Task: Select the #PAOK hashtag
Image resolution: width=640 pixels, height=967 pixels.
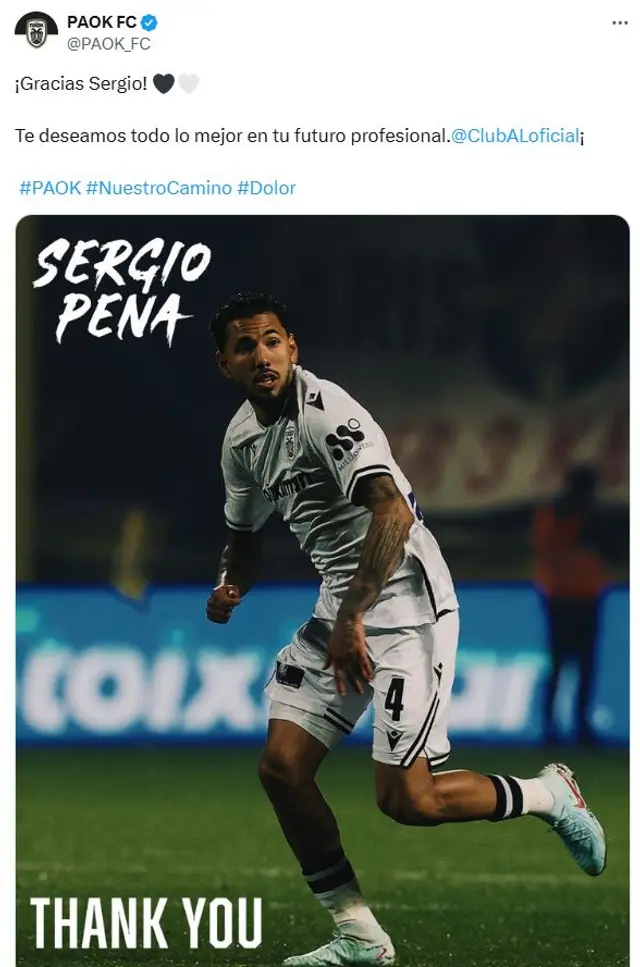Action: (50, 188)
